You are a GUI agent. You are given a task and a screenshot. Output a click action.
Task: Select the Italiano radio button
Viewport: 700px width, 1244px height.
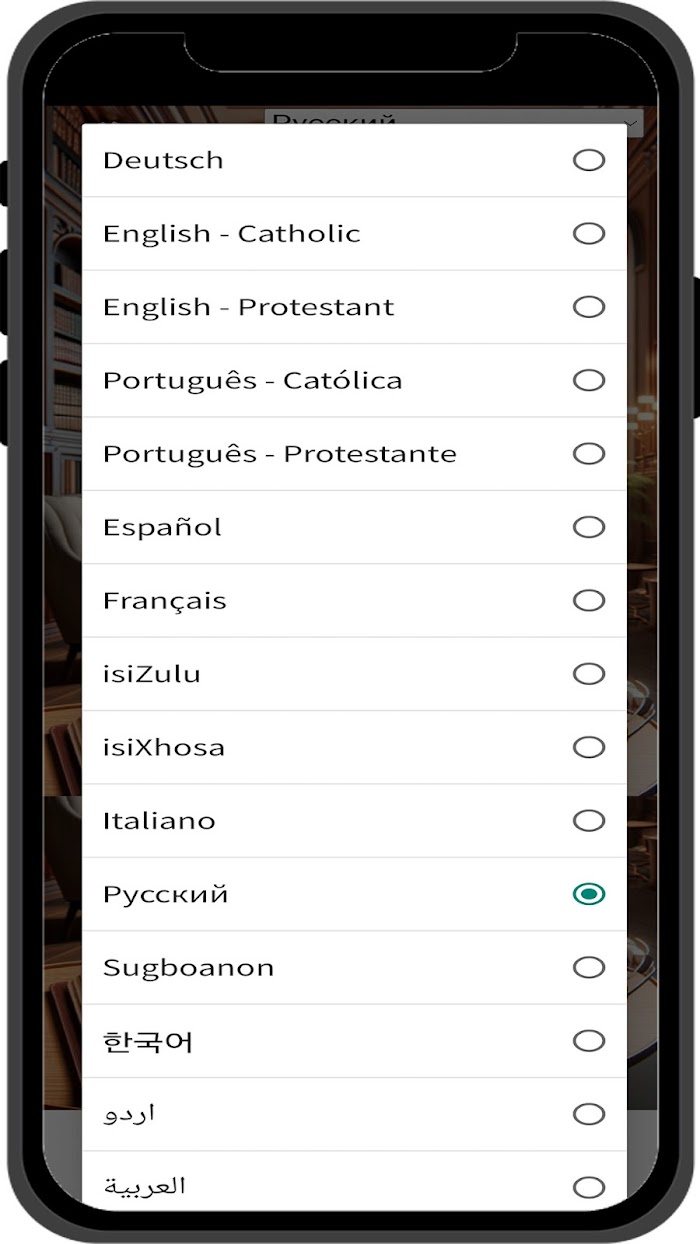tap(589, 821)
